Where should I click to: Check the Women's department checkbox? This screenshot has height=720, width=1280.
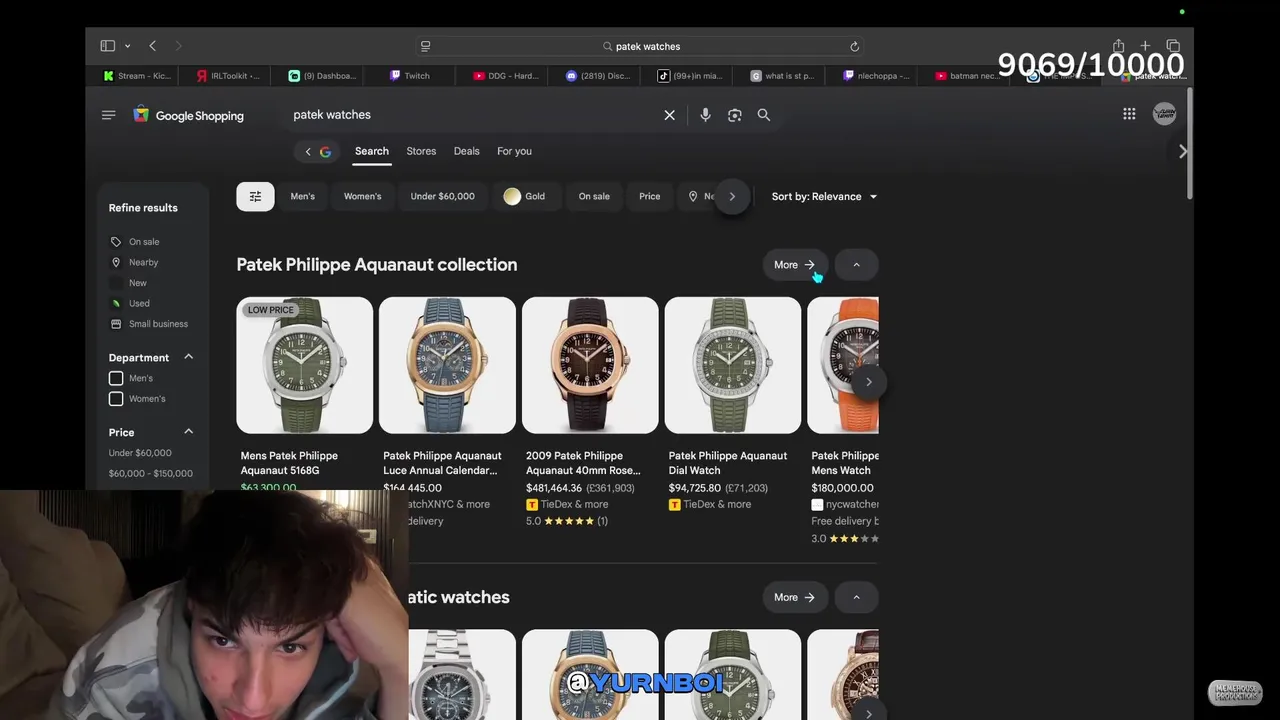116,399
